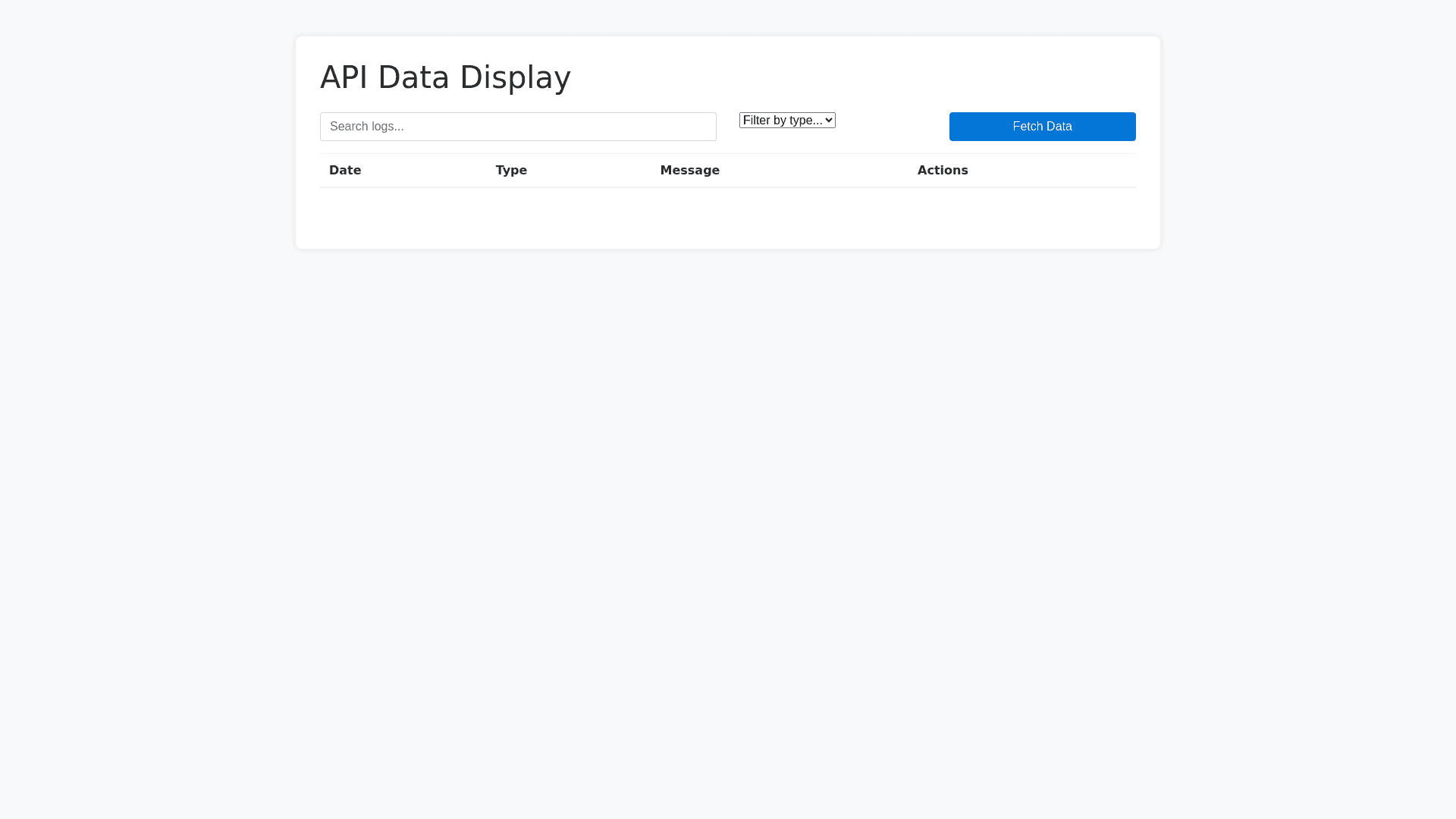Click the word 'Display' in the title
1456x819 pixels.
click(x=515, y=77)
